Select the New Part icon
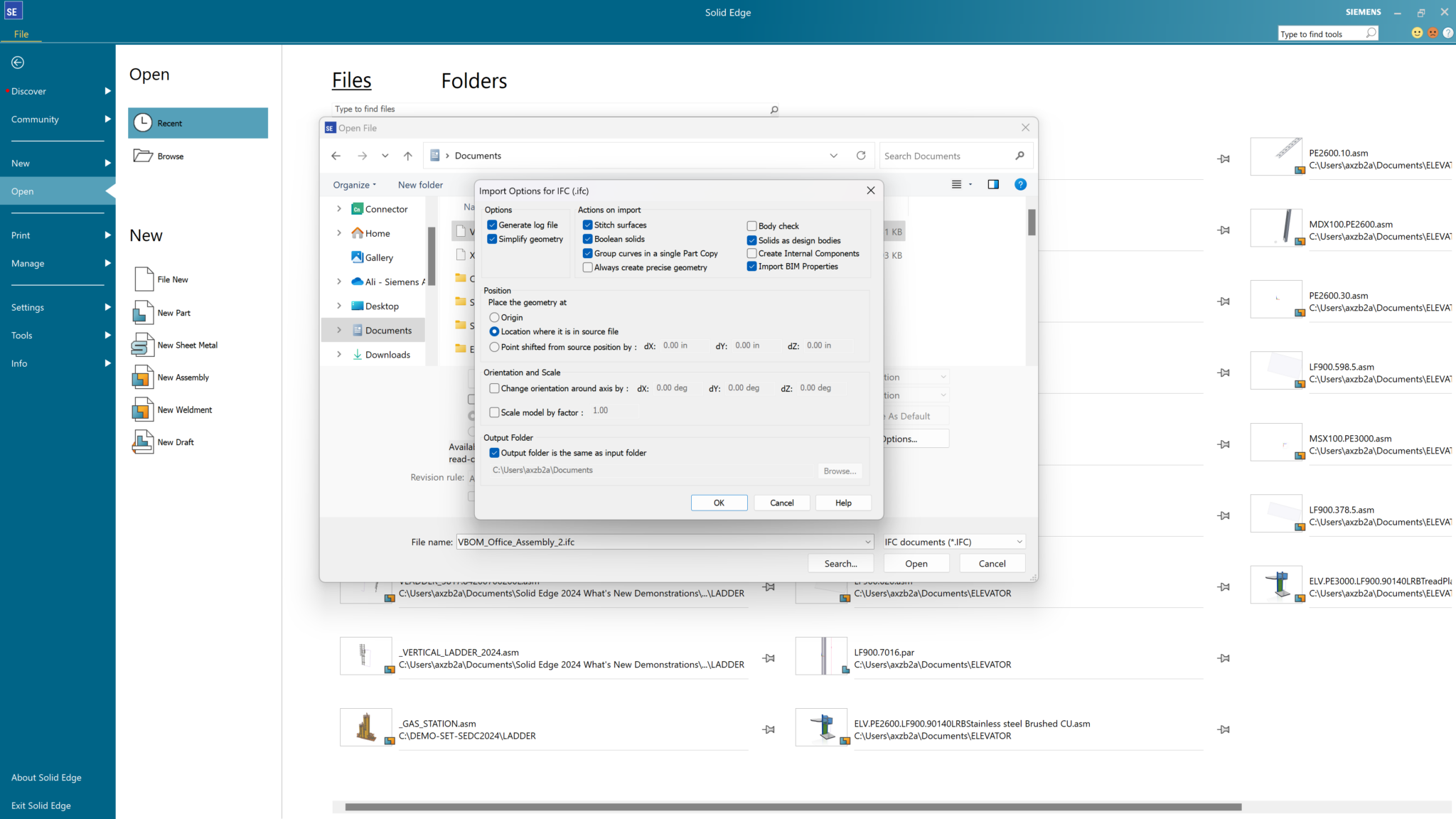1456x819 pixels. (x=142, y=312)
